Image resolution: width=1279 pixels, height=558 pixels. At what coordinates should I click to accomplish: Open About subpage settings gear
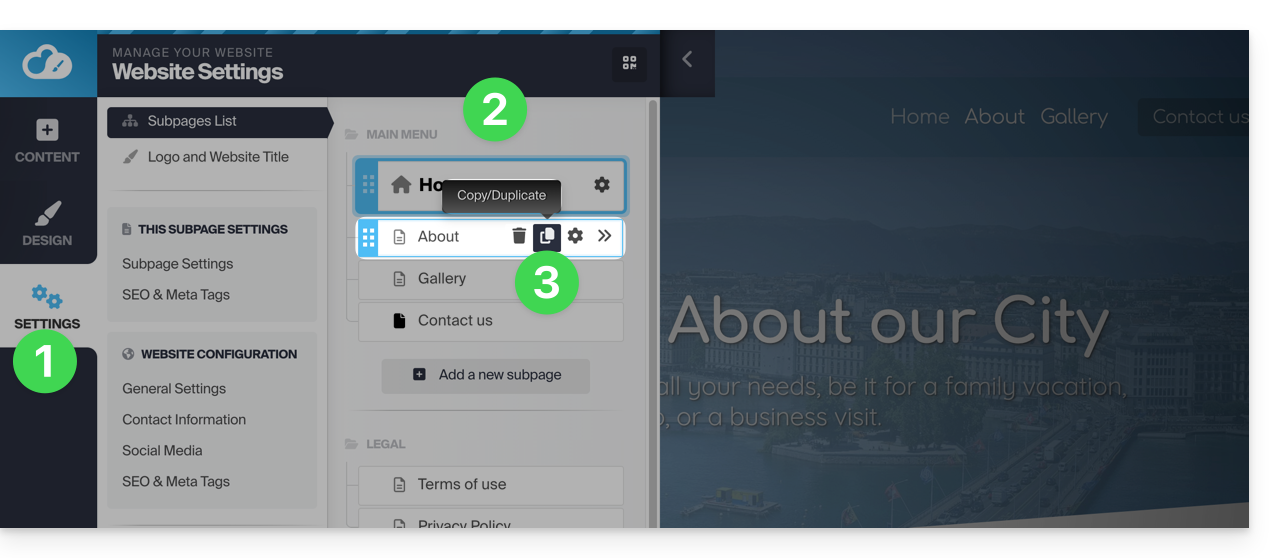[x=575, y=236]
